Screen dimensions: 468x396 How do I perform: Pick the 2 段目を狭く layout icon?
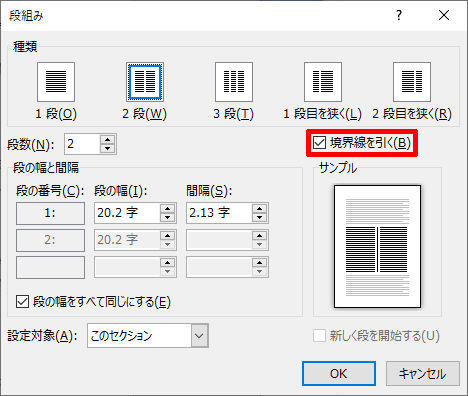(412, 82)
